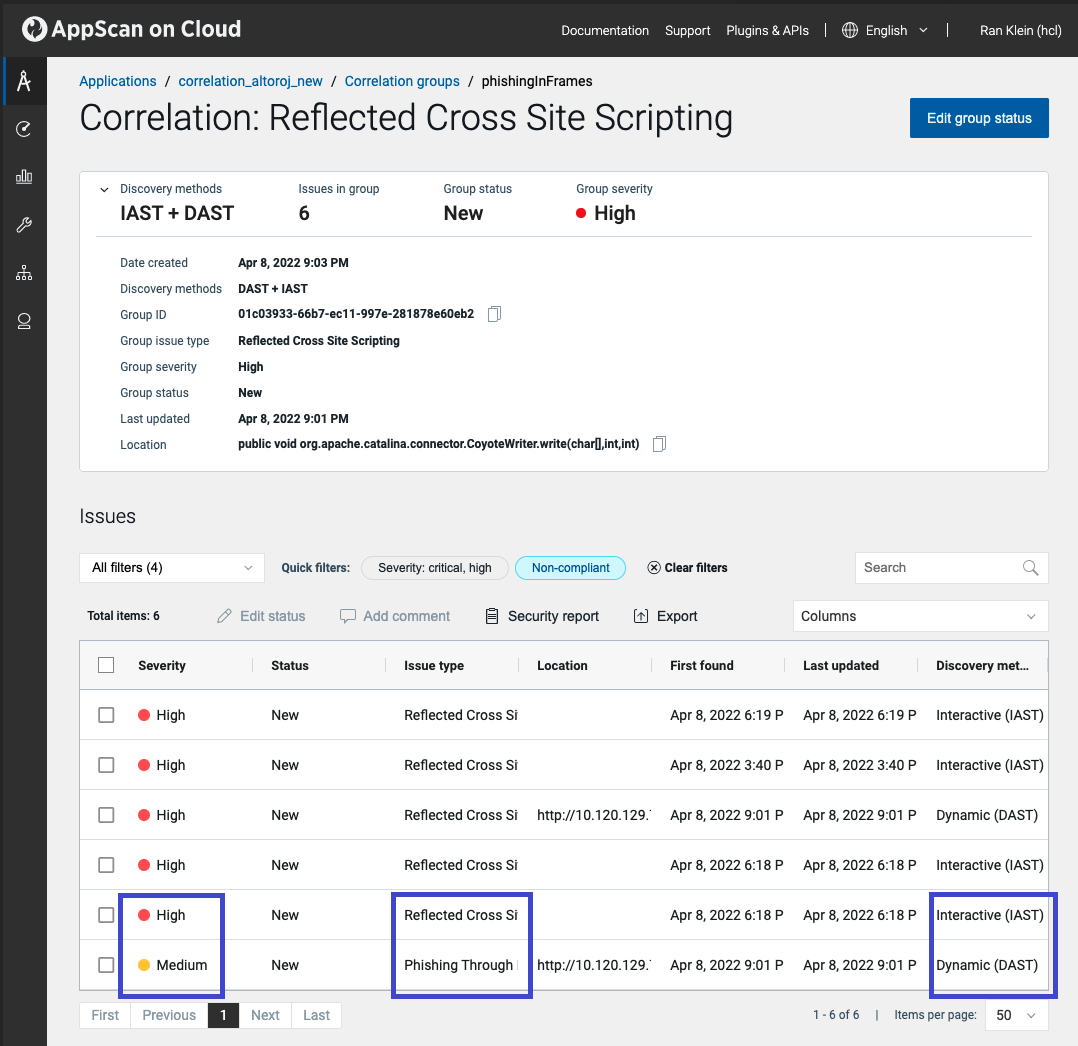
Task: Toggle the Non-compliant quick filter
Action: 570,568
